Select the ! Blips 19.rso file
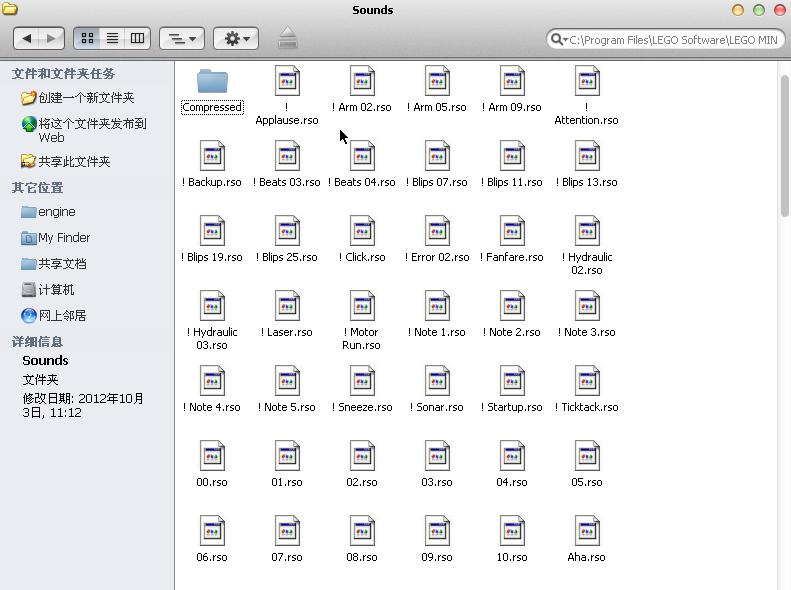Screen dimensions: 791x590 point(212,240)
